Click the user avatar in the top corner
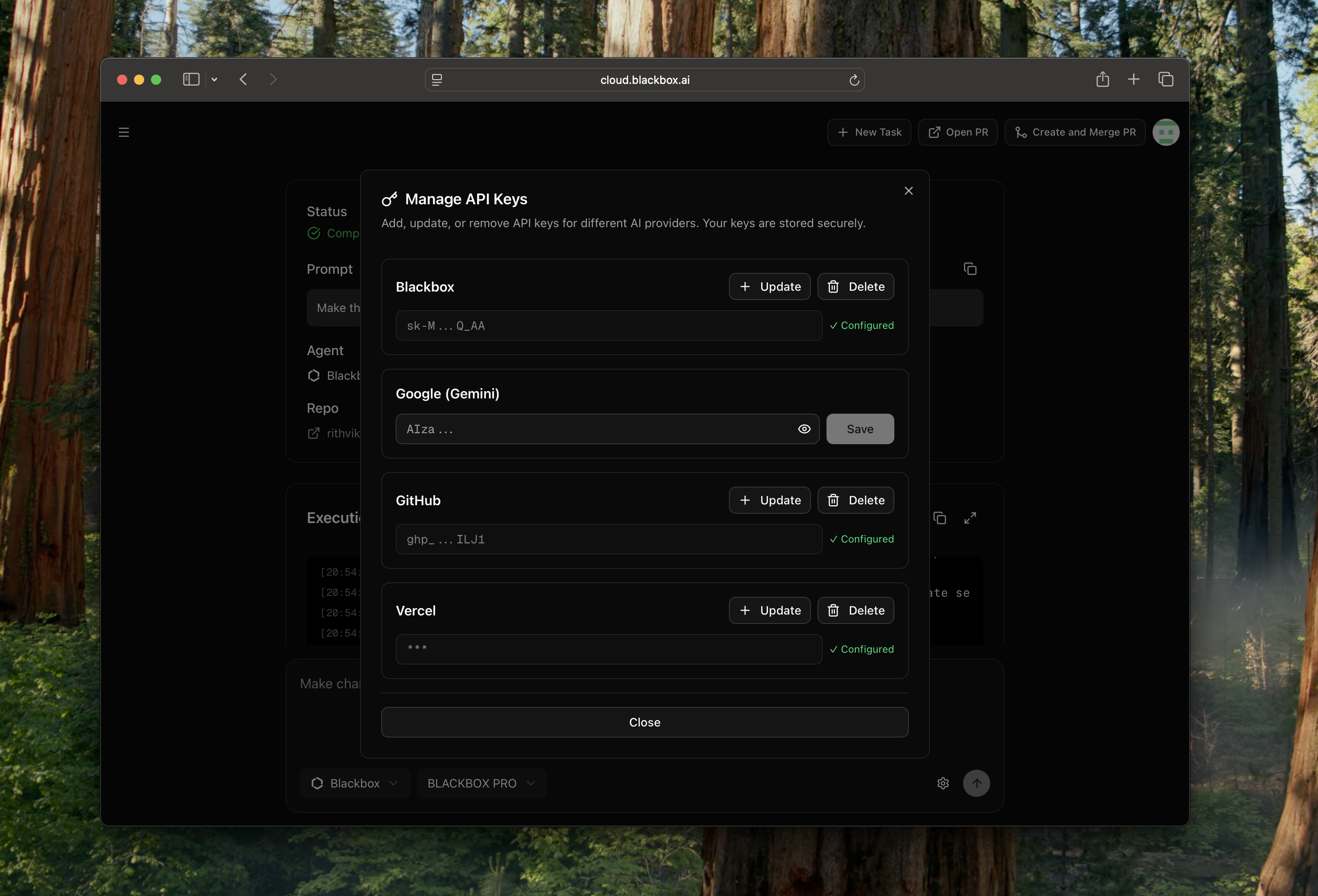 [1166, 132]
